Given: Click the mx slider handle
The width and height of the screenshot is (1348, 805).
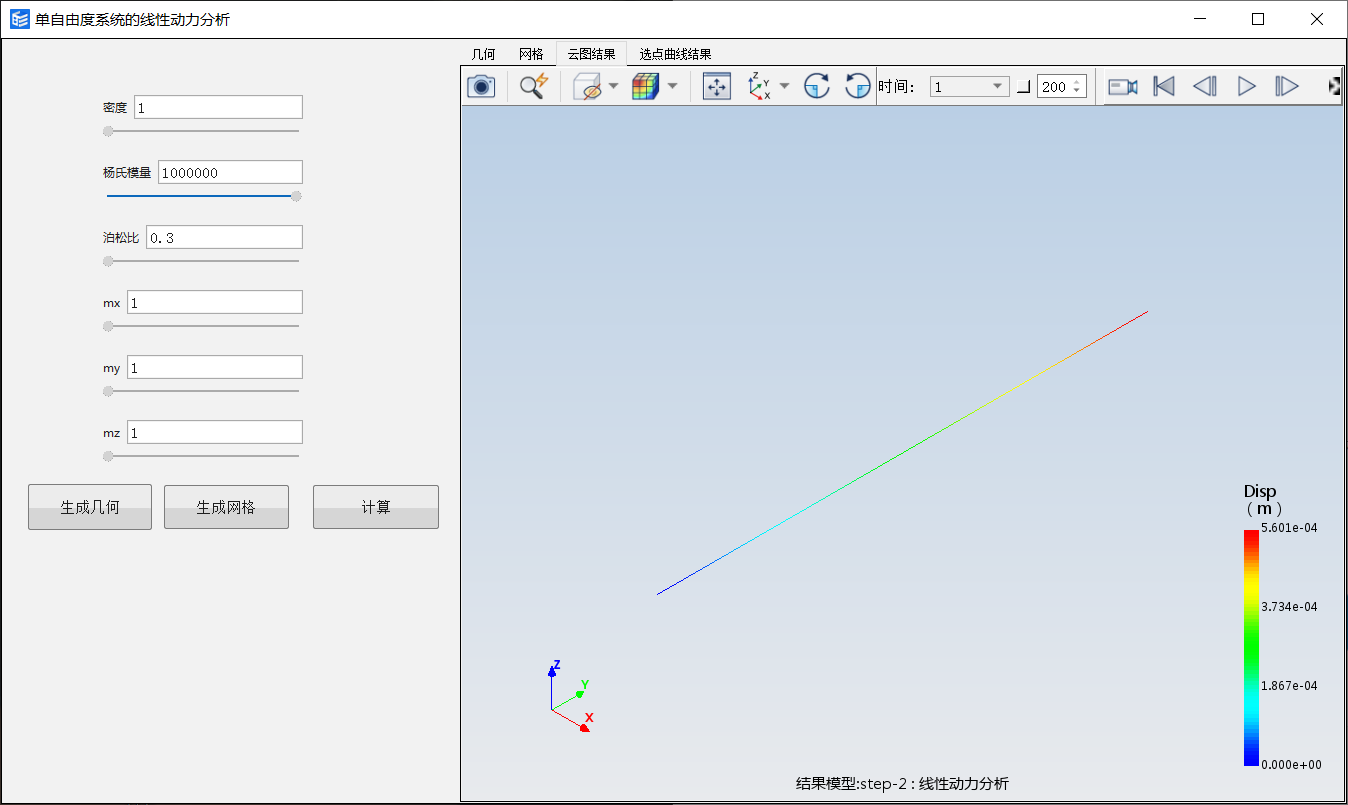Looking at the screenshot, I should tap(108, 326).
